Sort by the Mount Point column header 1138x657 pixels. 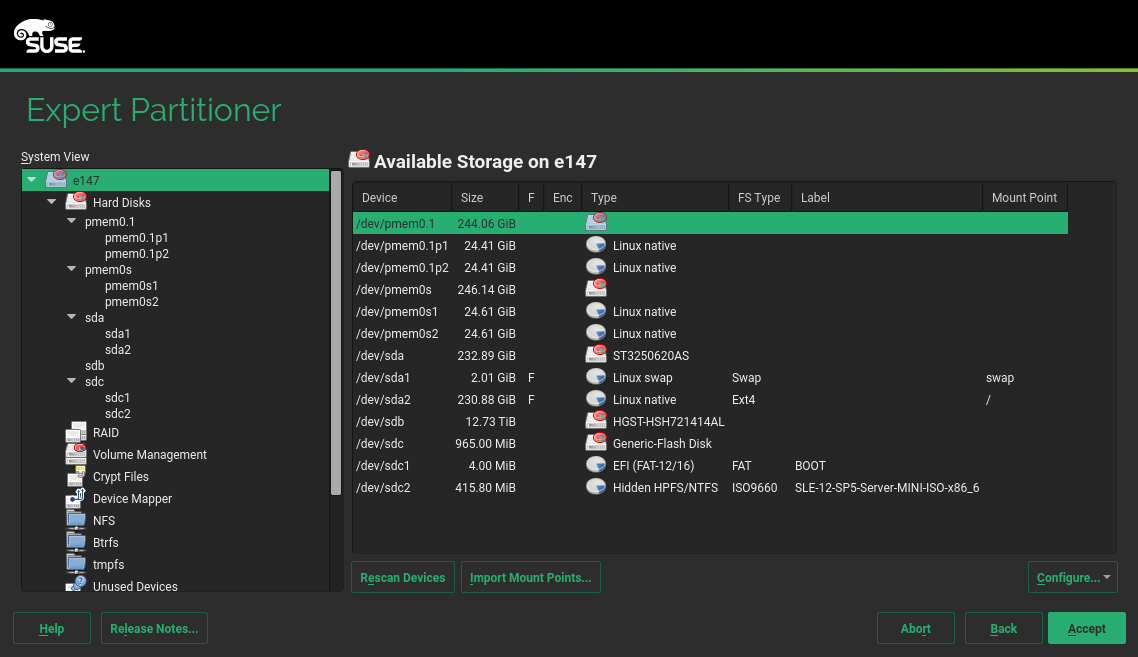1024,198
